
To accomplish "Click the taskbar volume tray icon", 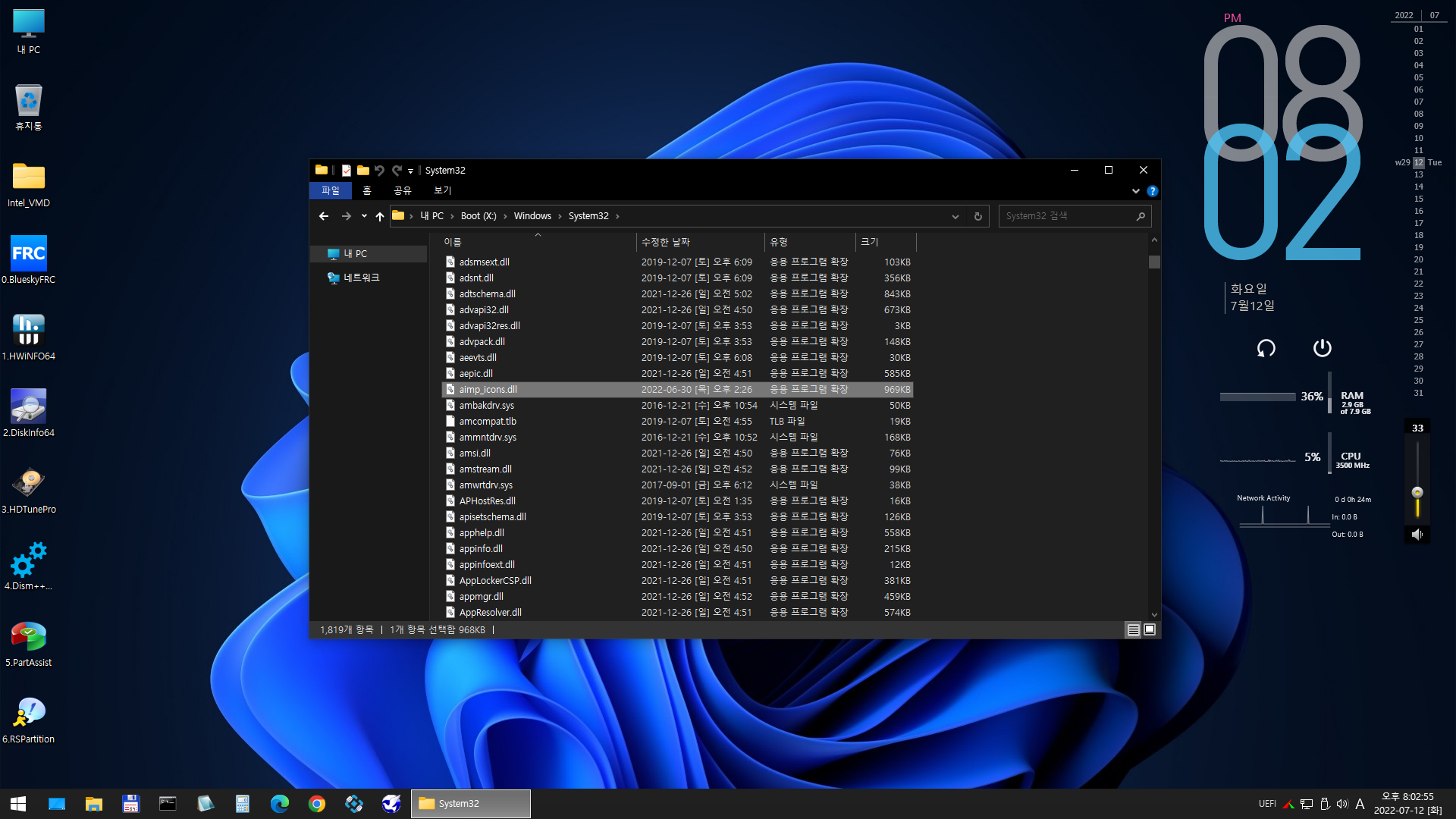I will 1342,804.
